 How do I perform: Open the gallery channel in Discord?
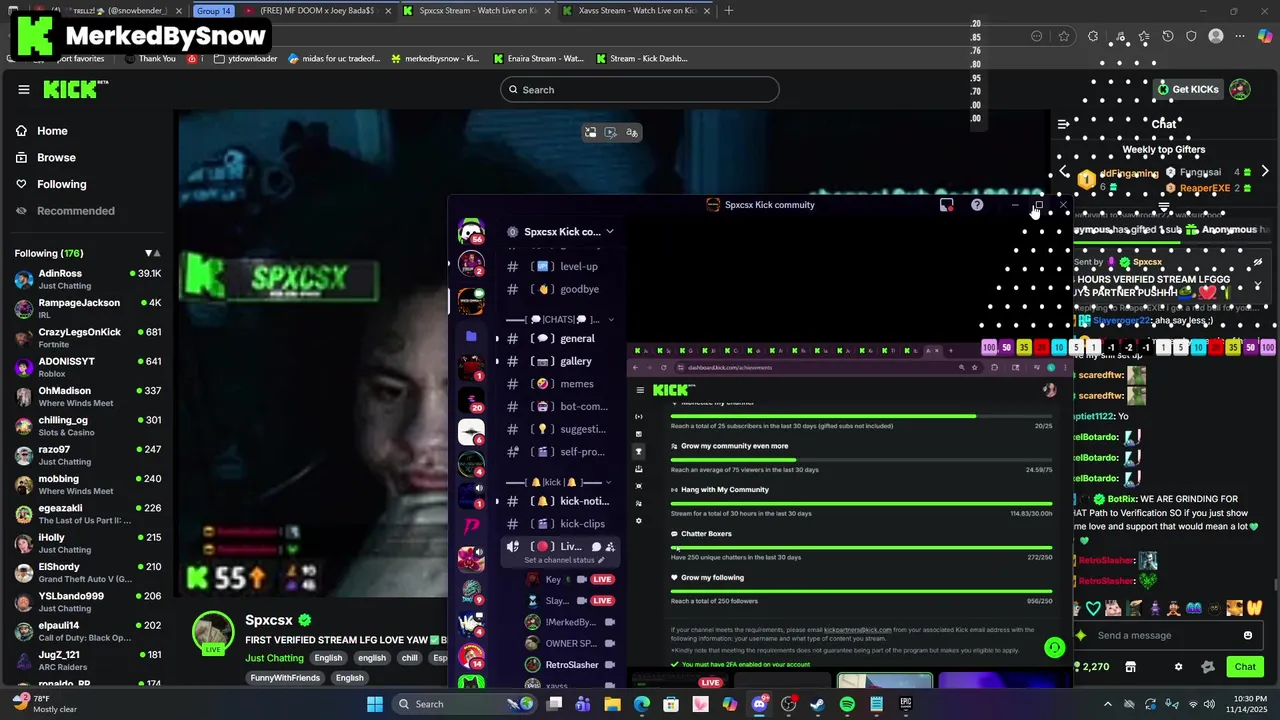click(x=560, y=361)
